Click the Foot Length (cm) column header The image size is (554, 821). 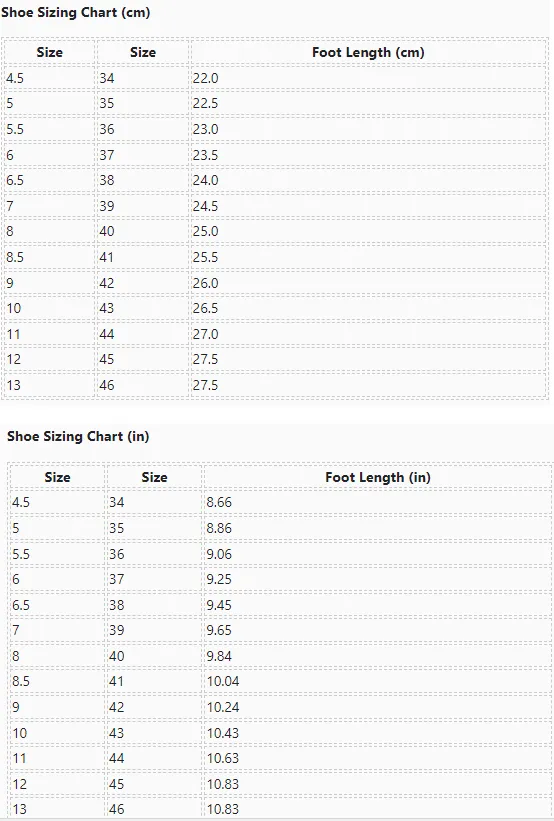click(x=368, y=52)
